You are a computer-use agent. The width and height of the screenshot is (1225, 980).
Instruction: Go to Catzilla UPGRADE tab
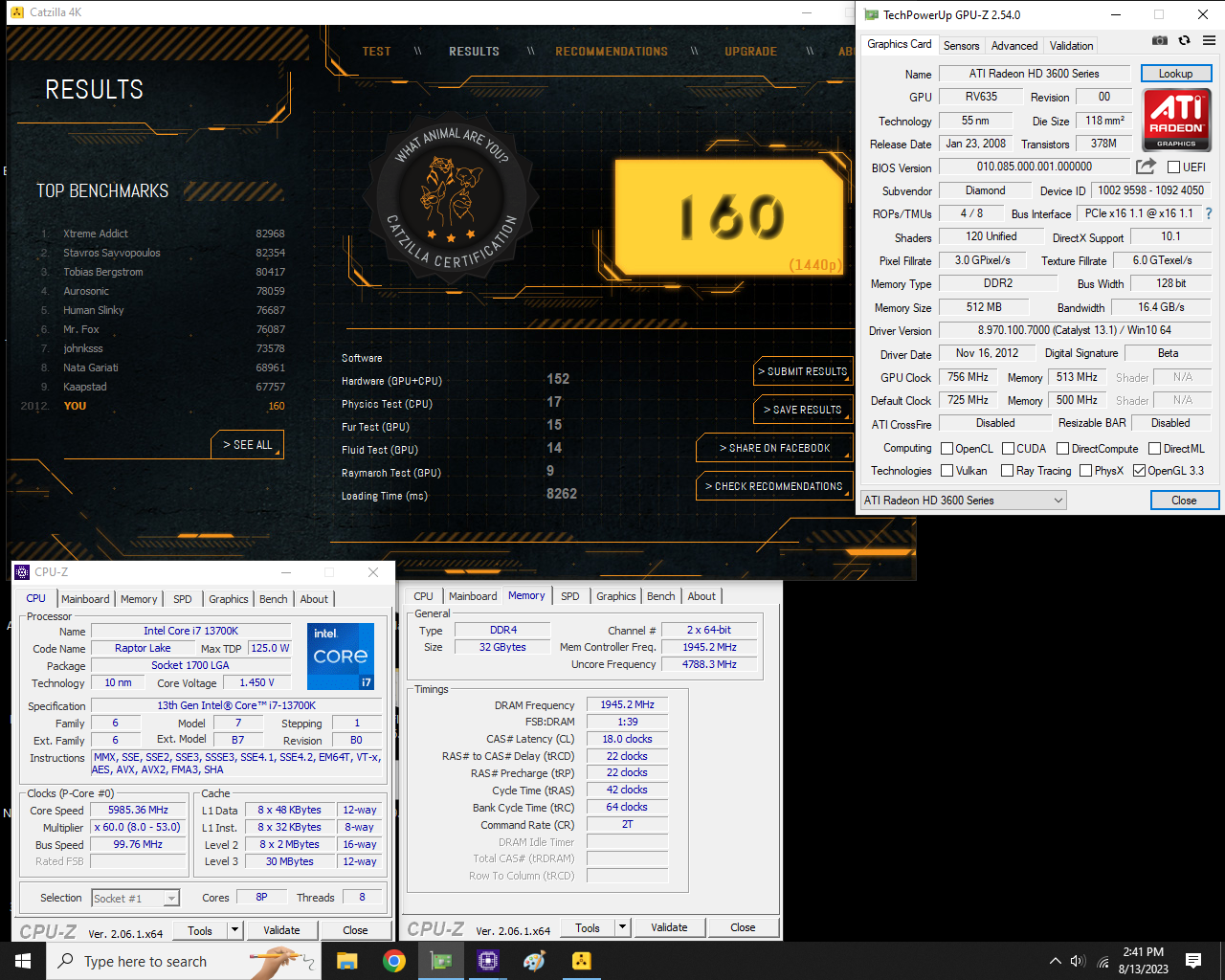750,52
